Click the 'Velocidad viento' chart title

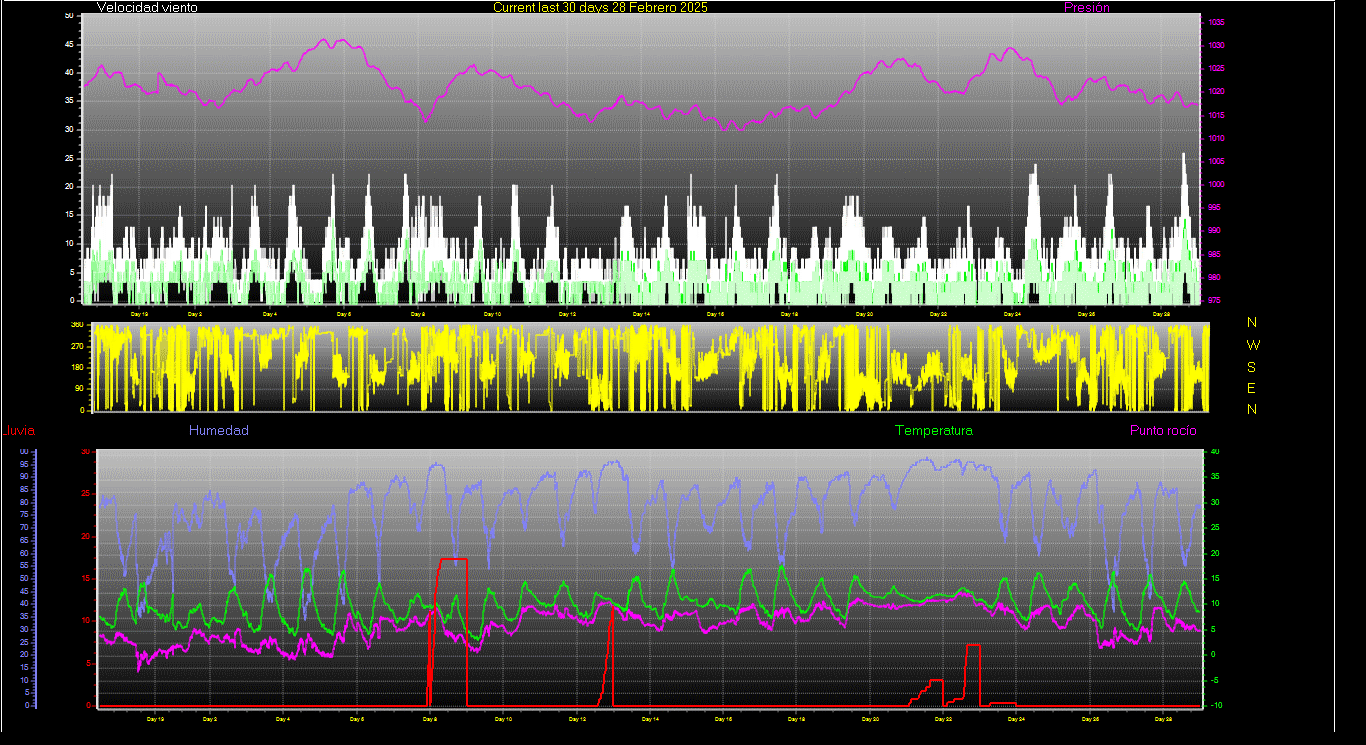click(x=147, y=7)
